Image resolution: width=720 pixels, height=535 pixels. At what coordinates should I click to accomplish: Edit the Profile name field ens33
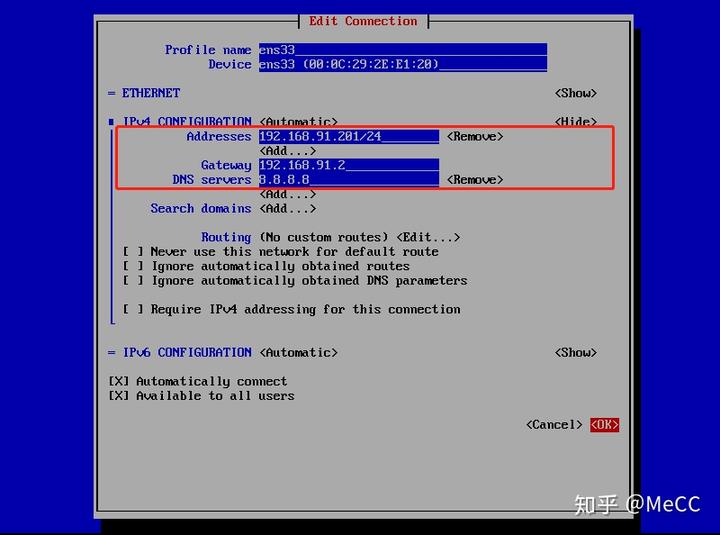click(x=403, y=49)
